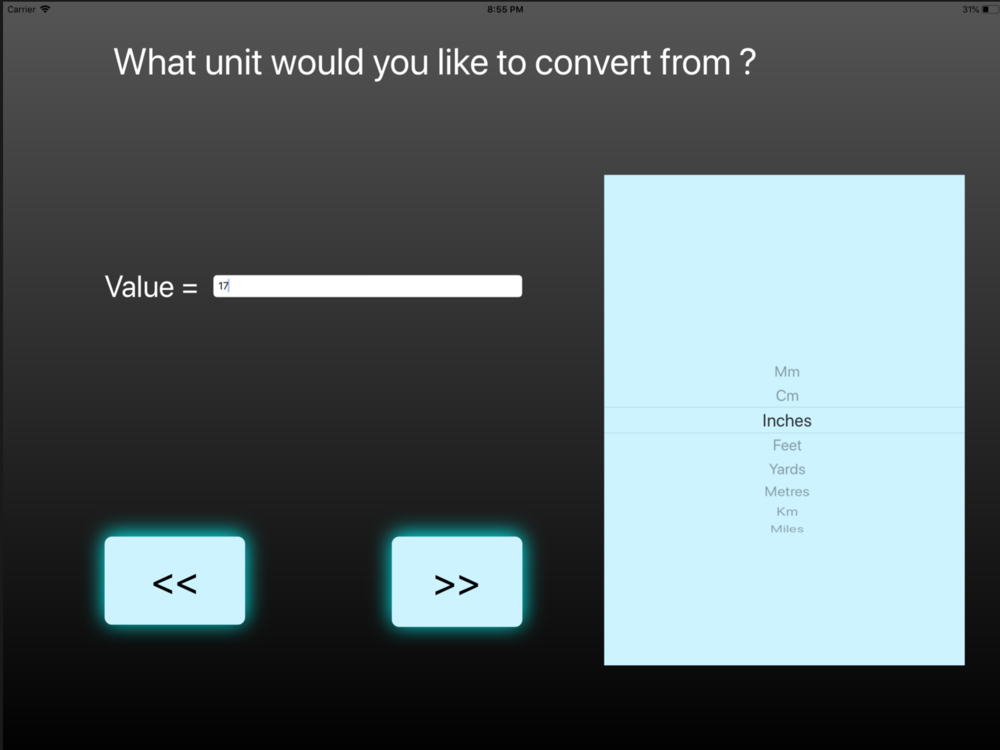
Task: Click the 'convert from' heading text
Action: point(632,62)
